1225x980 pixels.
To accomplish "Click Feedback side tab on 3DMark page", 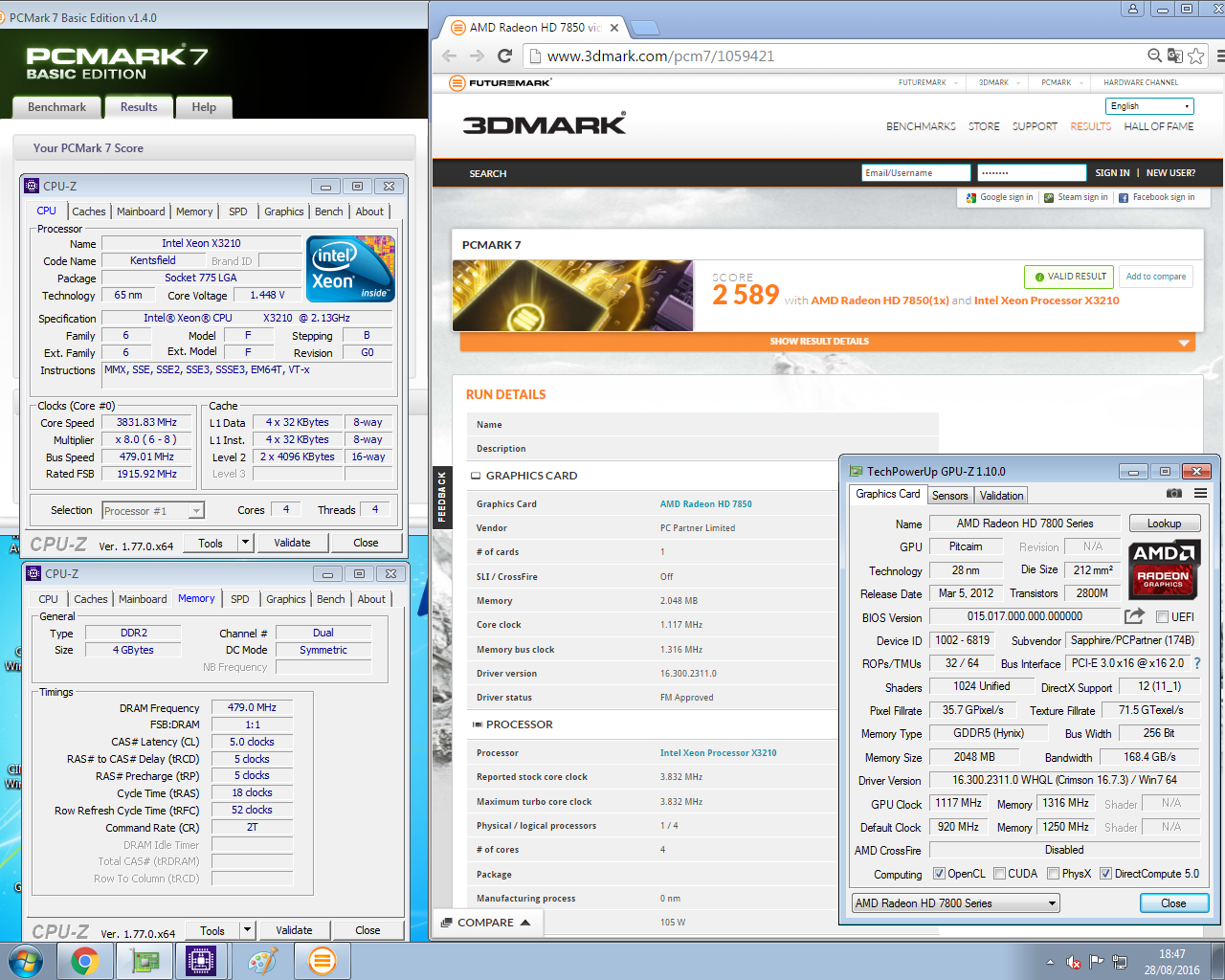I will pyautogui.click(x=442, y=497).
